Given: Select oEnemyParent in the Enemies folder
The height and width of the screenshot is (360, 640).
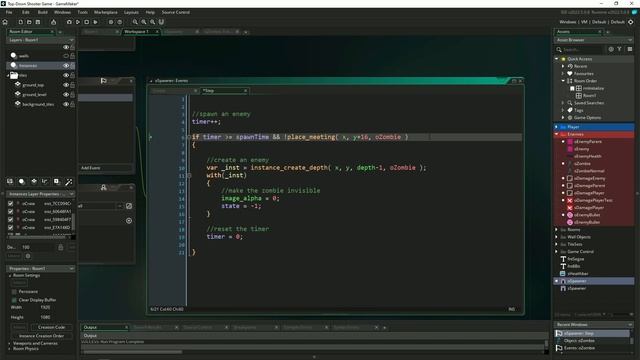Looking at the screenshot, I should point(588,142).
